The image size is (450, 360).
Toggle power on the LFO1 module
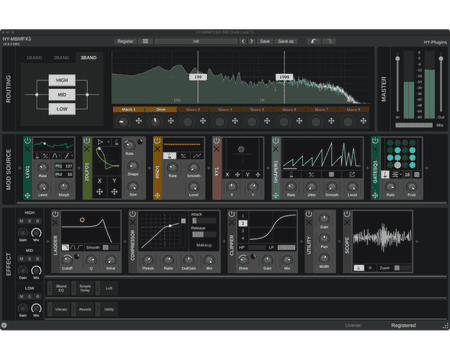(27, 140)
